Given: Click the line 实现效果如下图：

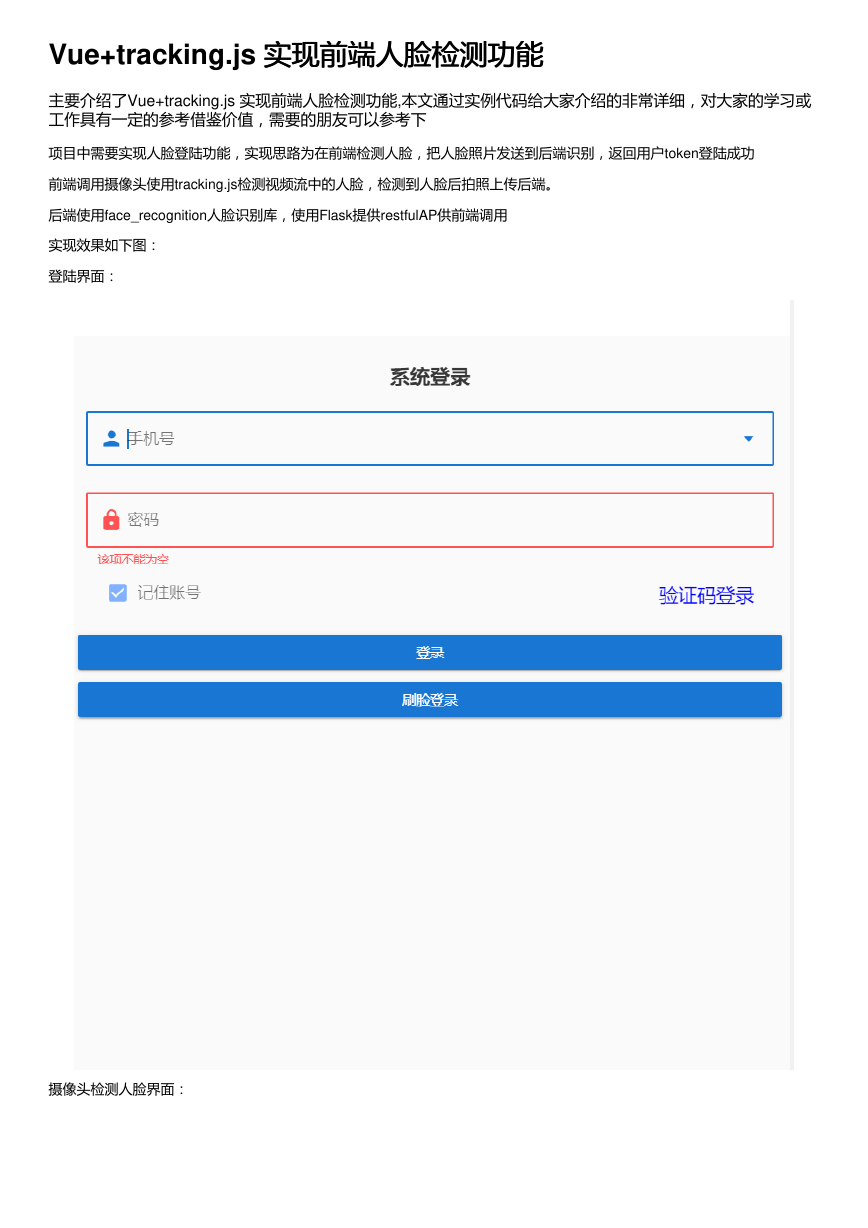Looking at the screenshot, I should (104, 246).
